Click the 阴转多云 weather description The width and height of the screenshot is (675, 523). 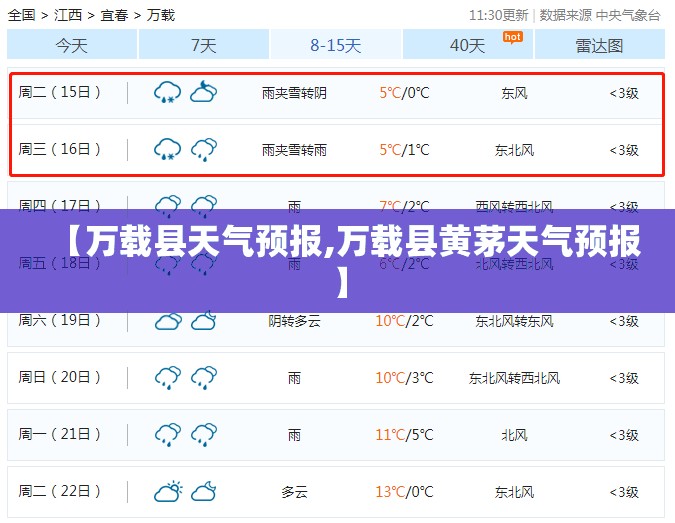coord(294,321)
